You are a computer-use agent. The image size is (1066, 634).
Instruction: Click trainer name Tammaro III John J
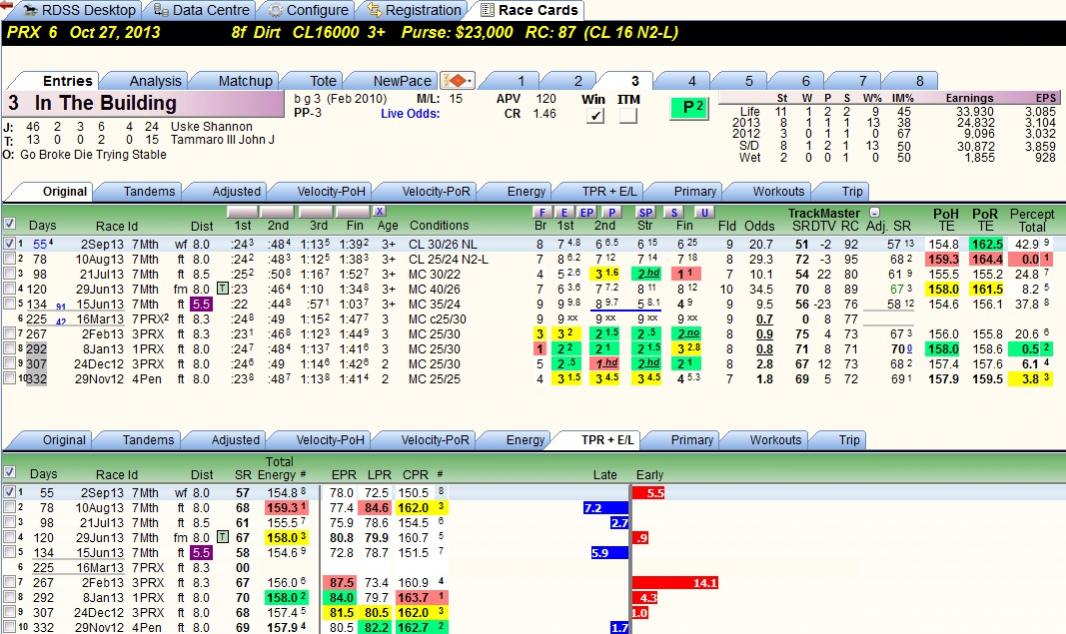point(222,140)
